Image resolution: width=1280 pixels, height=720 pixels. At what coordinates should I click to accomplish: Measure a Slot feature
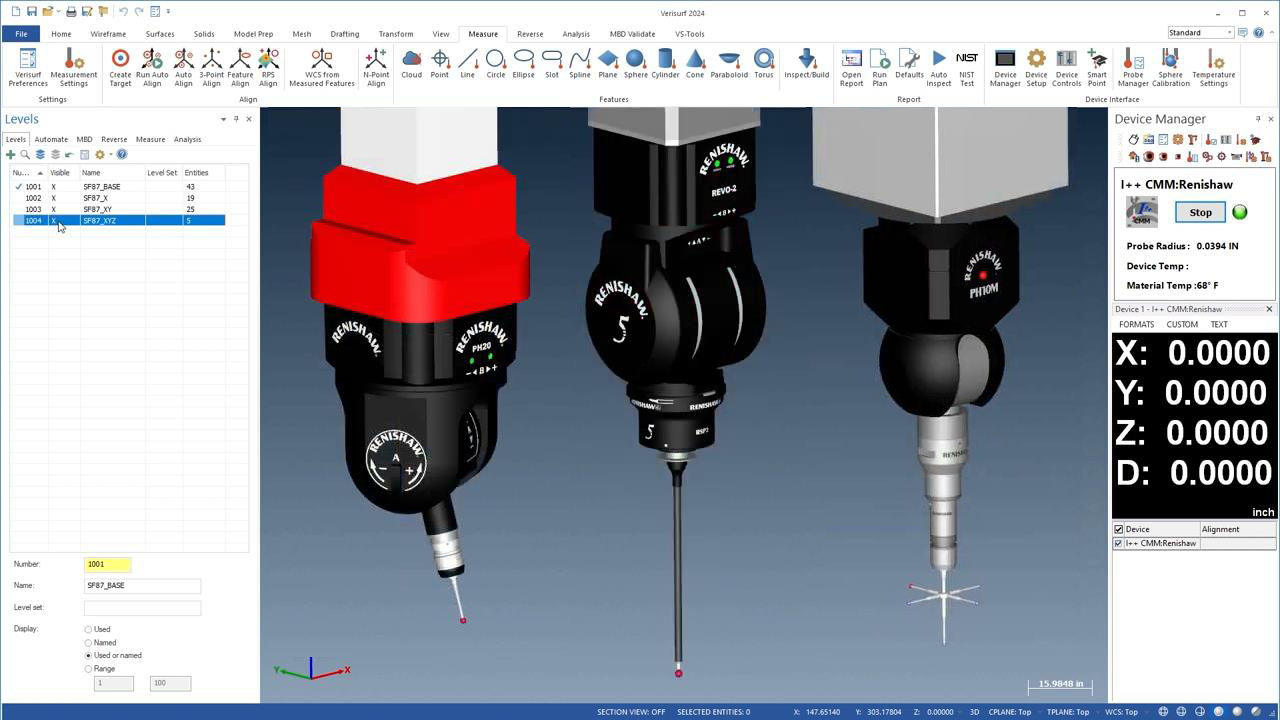click(552, 64)
